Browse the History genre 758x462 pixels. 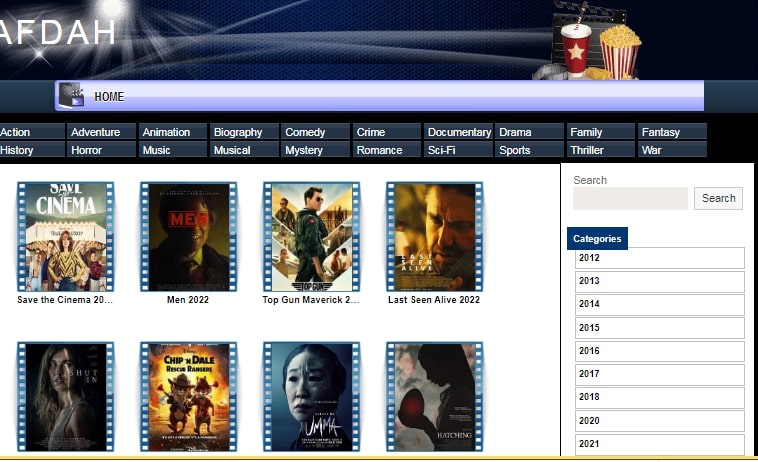point(32,150)
